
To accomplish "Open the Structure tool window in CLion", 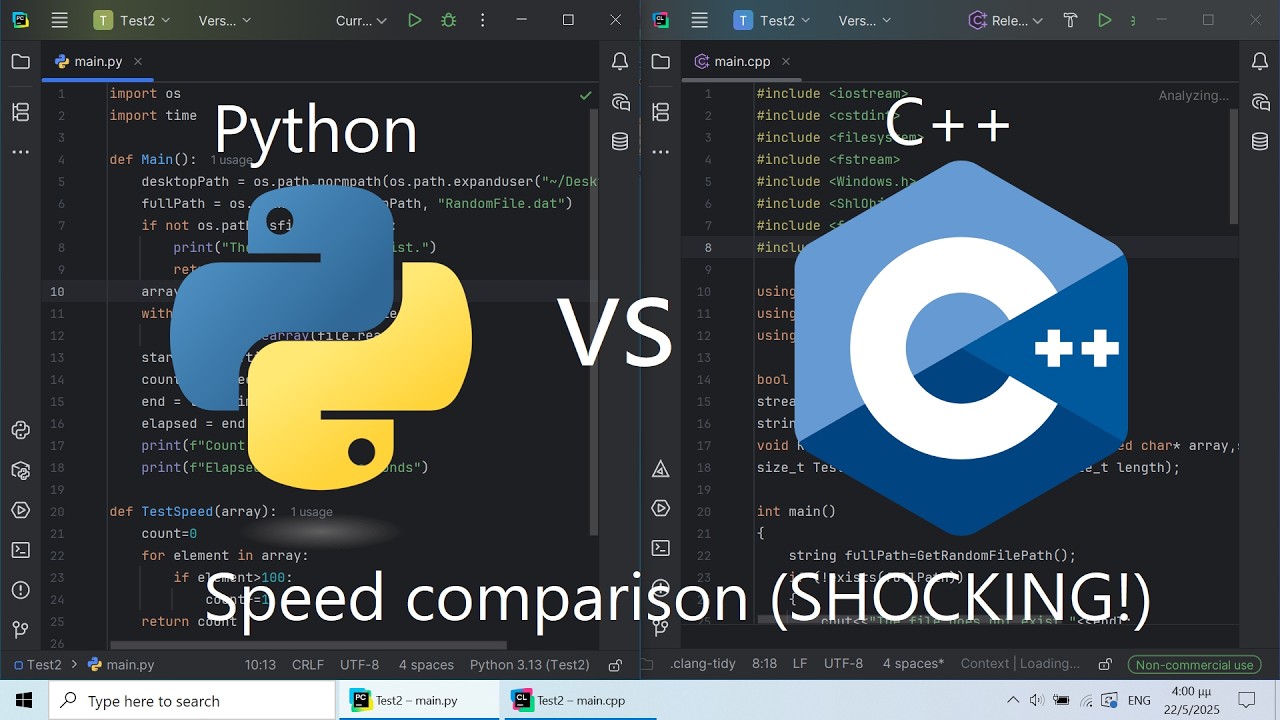I will point(660,112).
